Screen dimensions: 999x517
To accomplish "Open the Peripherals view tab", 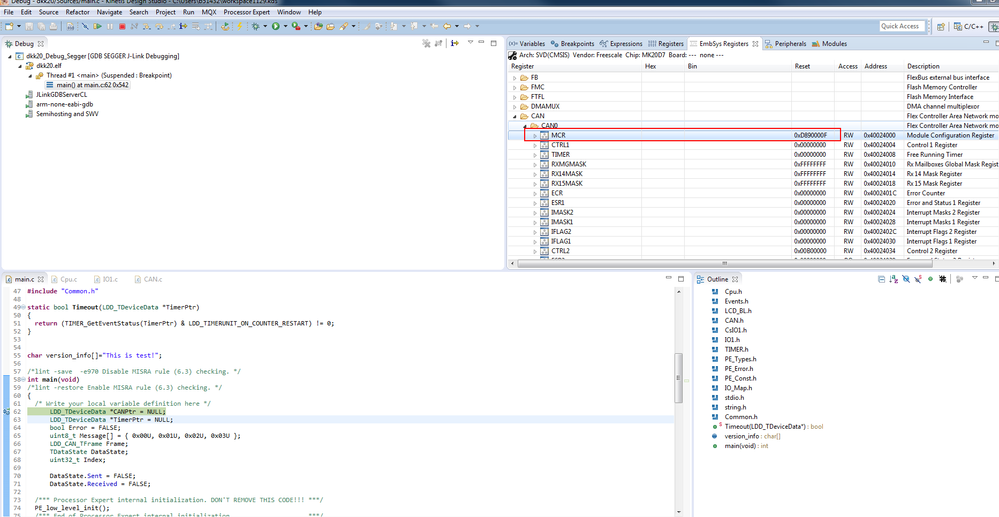I will tap(789, 44).
